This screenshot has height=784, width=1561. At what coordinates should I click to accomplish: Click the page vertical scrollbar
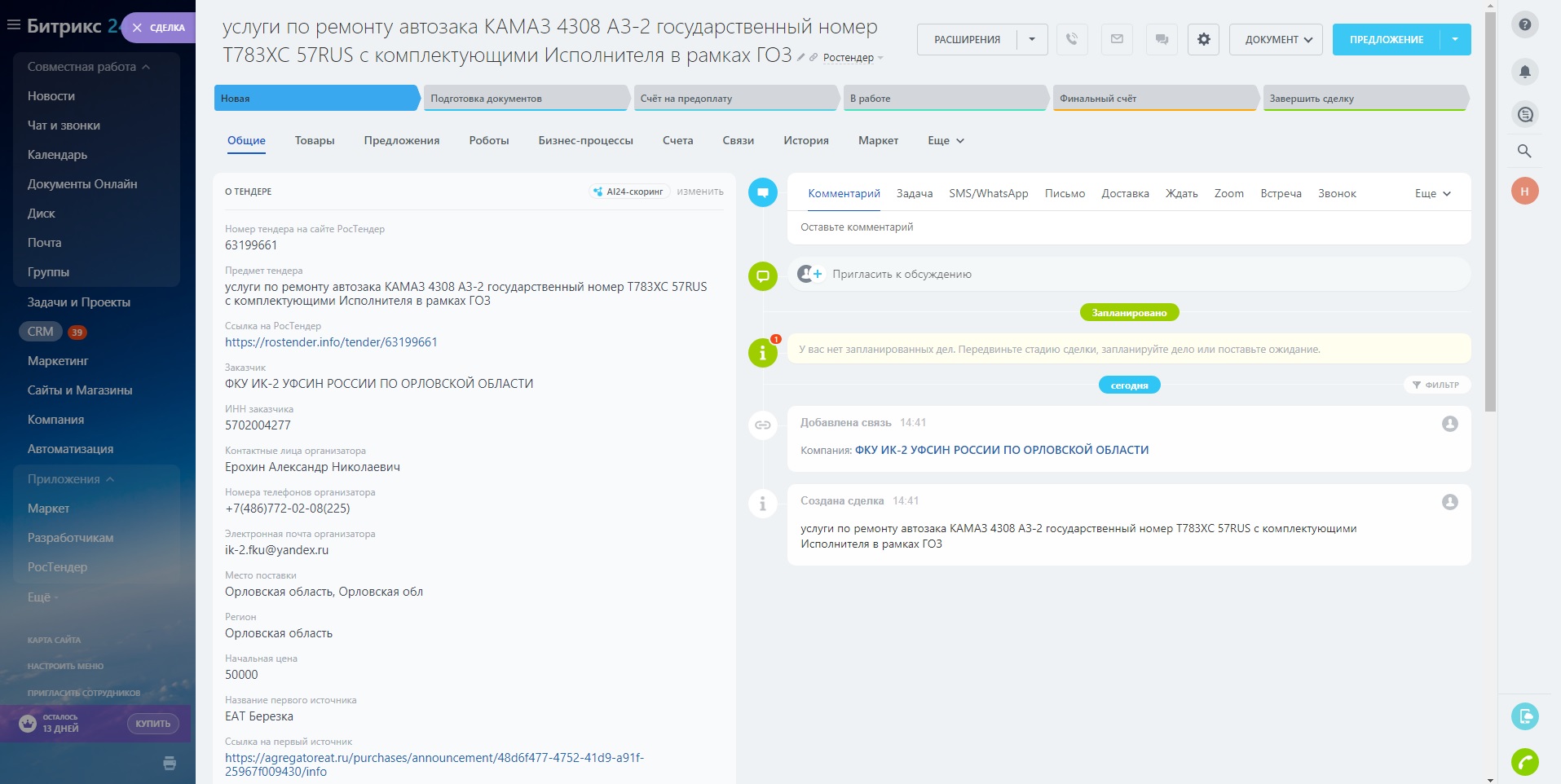[1491, 212]
